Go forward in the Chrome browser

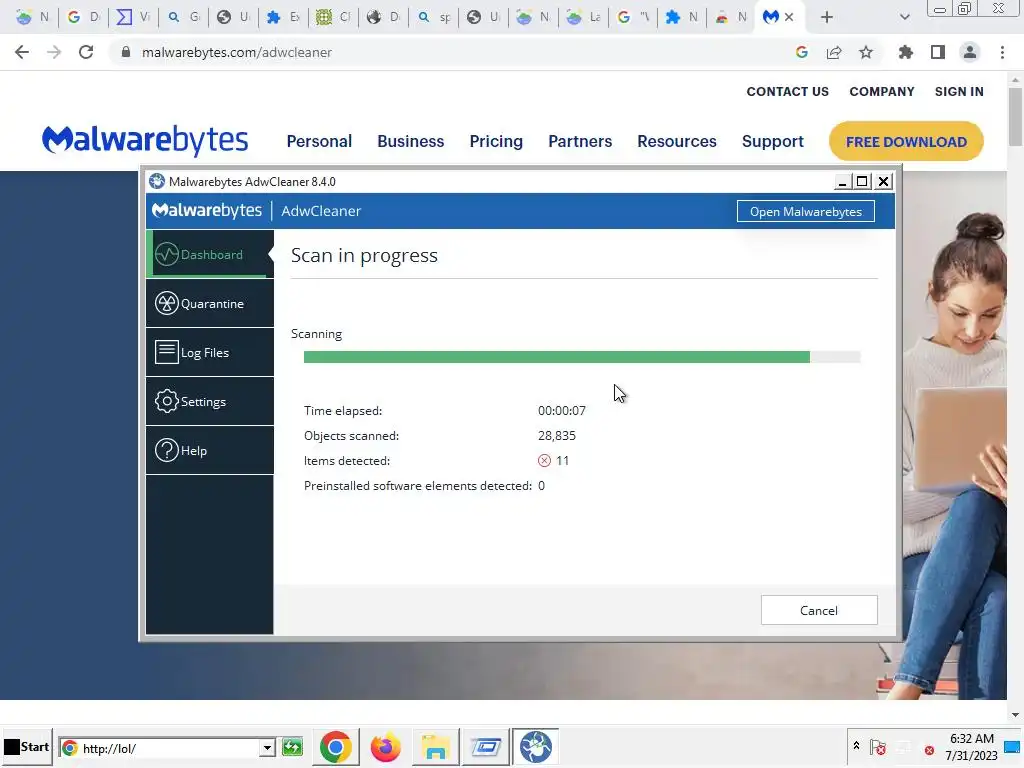[x=54, y=52]
